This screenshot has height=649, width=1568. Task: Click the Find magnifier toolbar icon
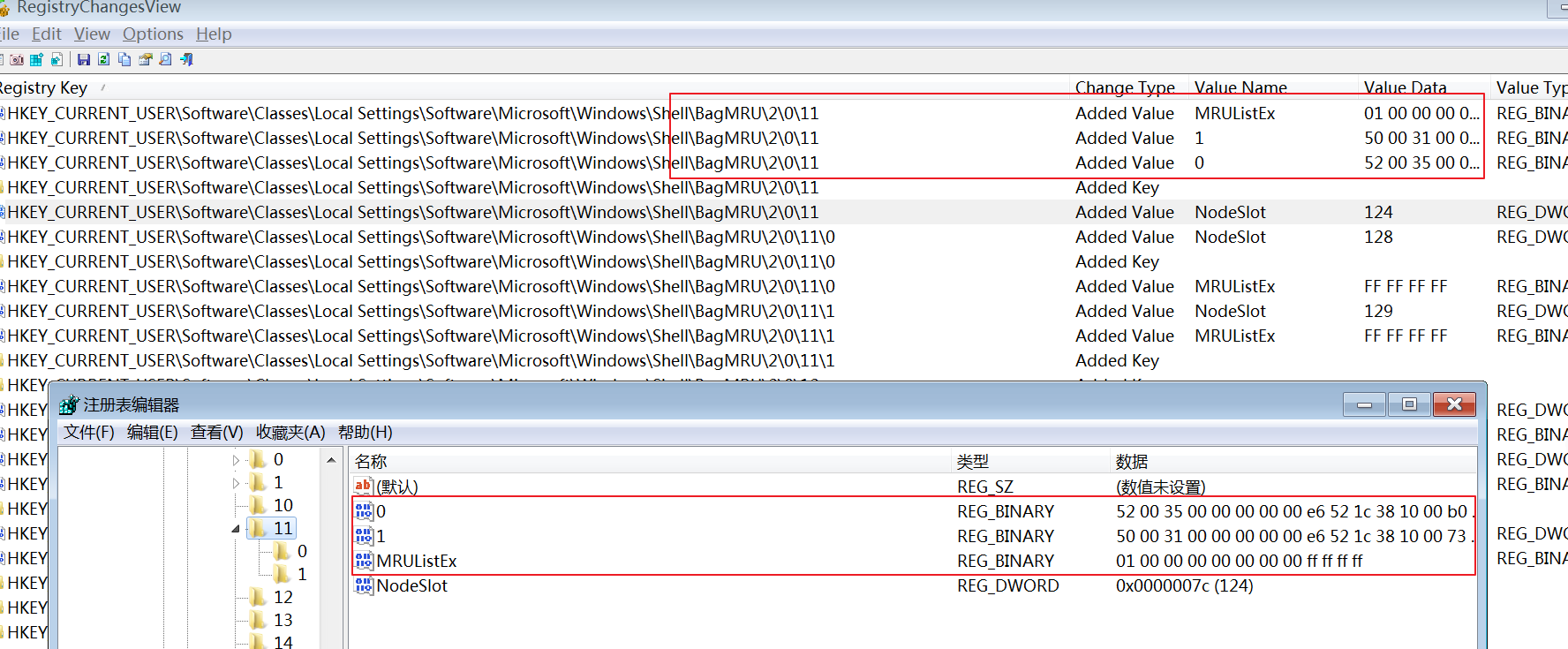[x=165, y=60]
